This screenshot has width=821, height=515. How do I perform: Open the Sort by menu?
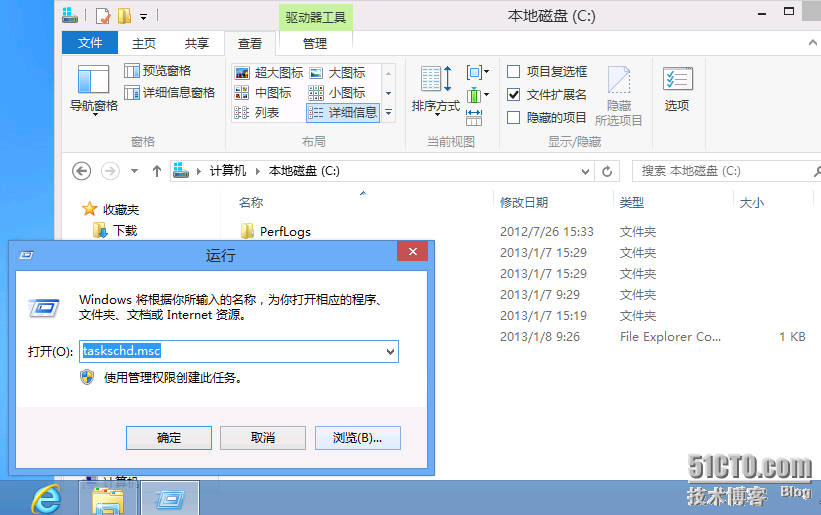pos(436,89)
